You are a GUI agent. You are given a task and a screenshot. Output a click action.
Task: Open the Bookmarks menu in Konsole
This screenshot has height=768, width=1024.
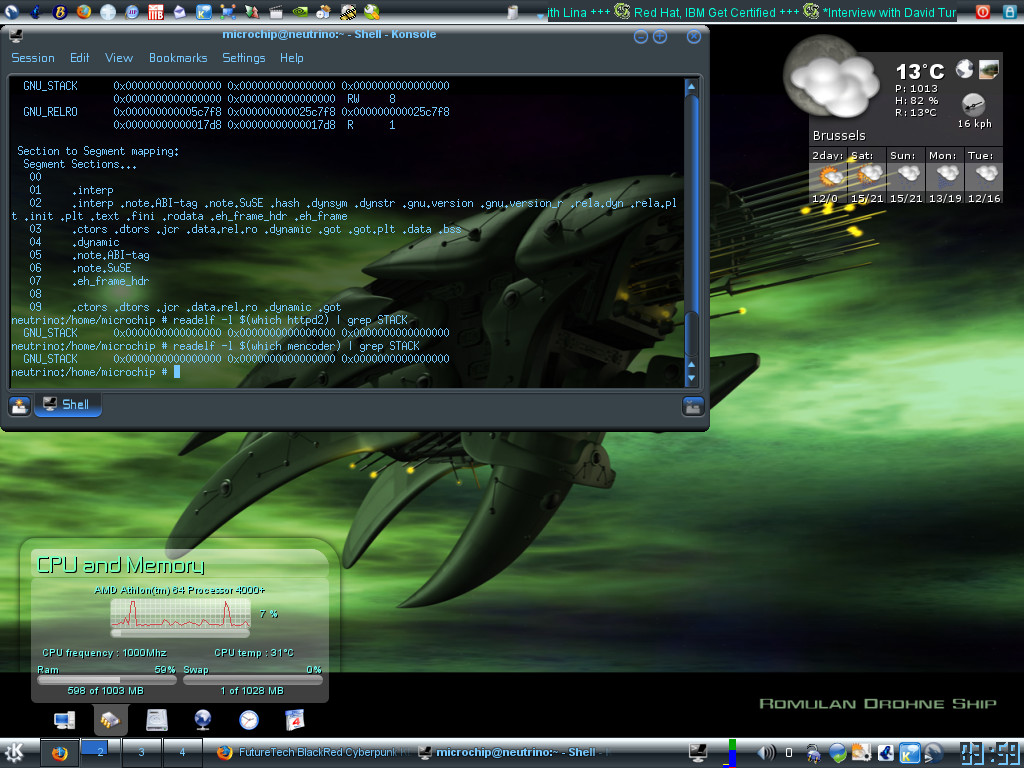tap(178, 58)
